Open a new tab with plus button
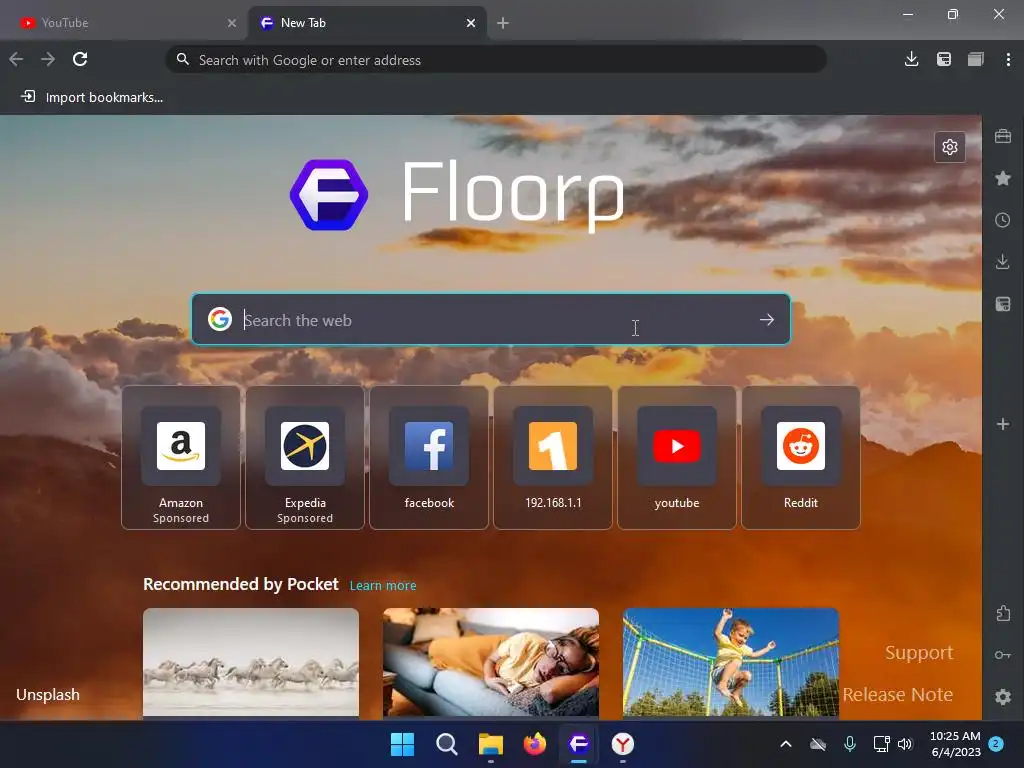The width and height of the screenshot is (1024, 768). tap(503, 23)
